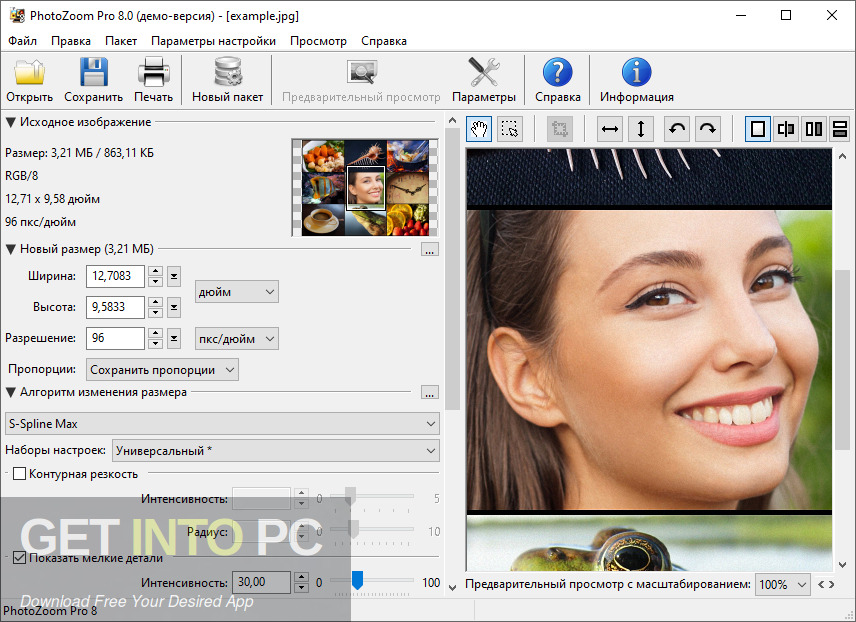
Task: Open the Информация icon
Action: click(637, 72)
